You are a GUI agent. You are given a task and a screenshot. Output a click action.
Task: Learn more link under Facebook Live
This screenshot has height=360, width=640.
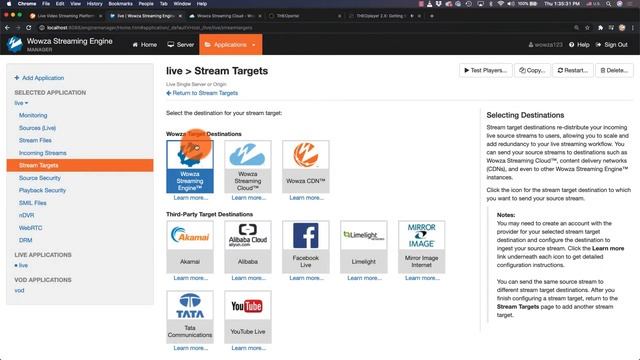pos(307,278)
